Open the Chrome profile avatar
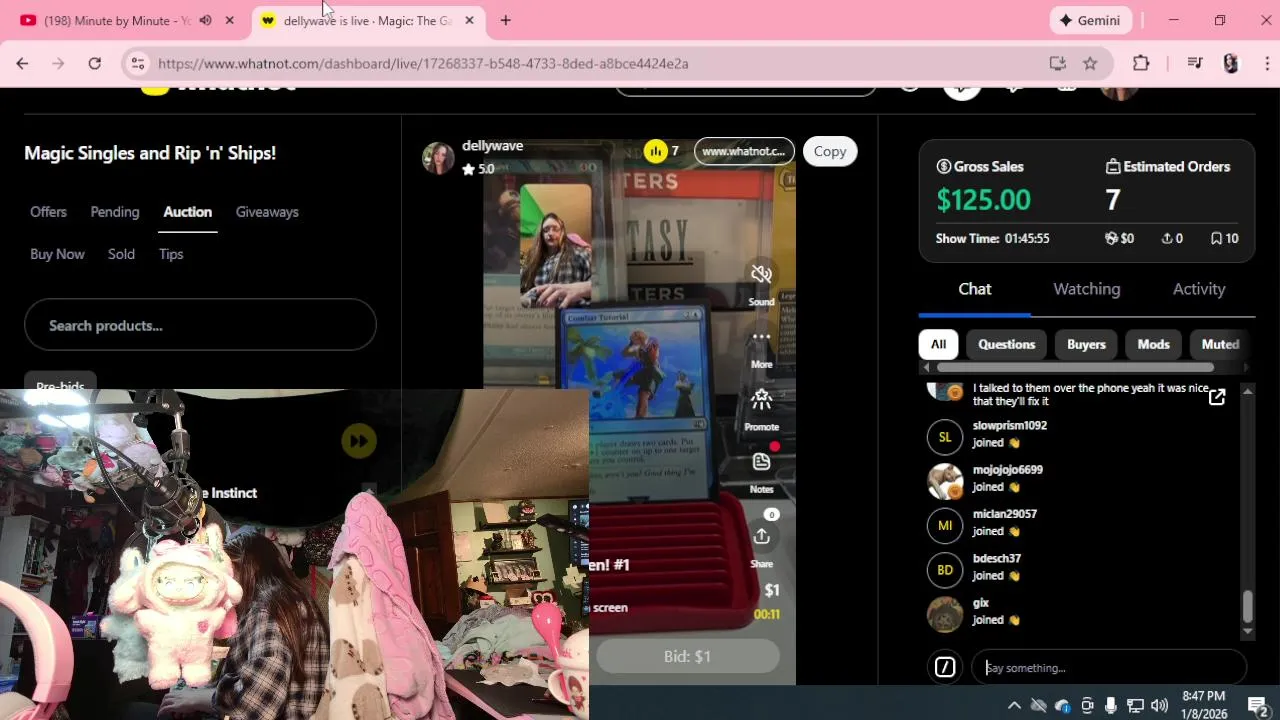1280x720 pixels. coord(1231,63)
